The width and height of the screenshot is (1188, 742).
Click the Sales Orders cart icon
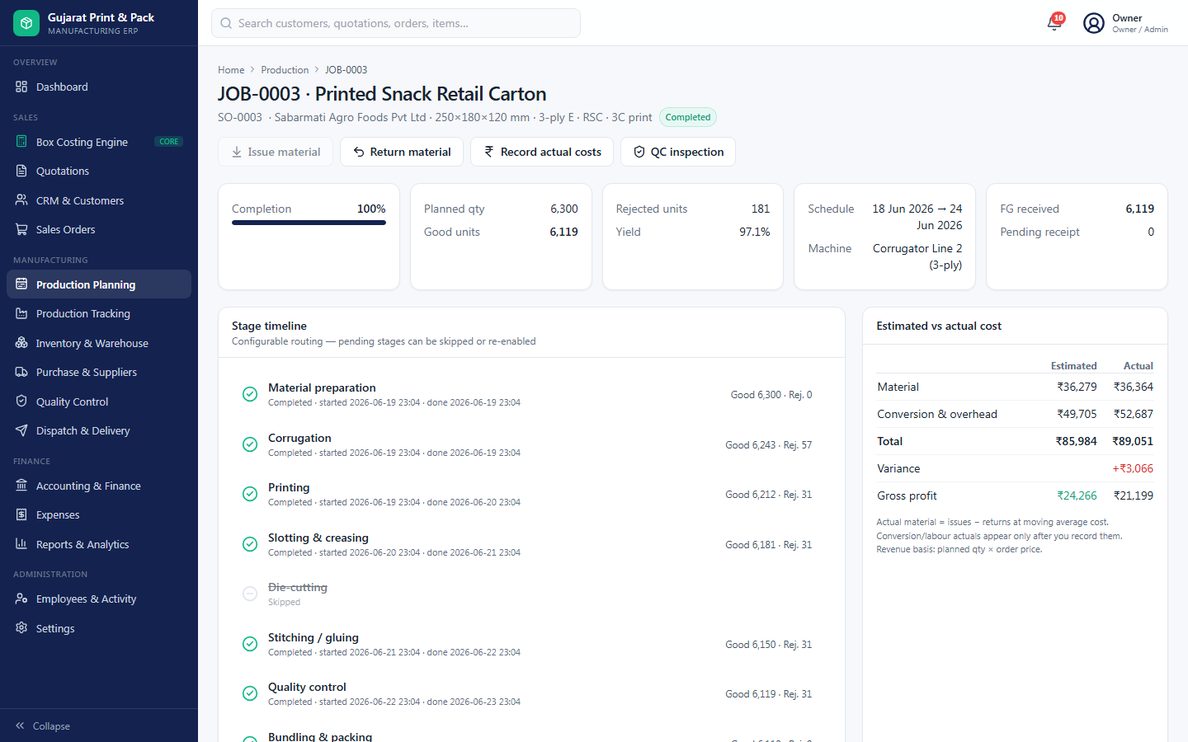click(x=21, y=229)
